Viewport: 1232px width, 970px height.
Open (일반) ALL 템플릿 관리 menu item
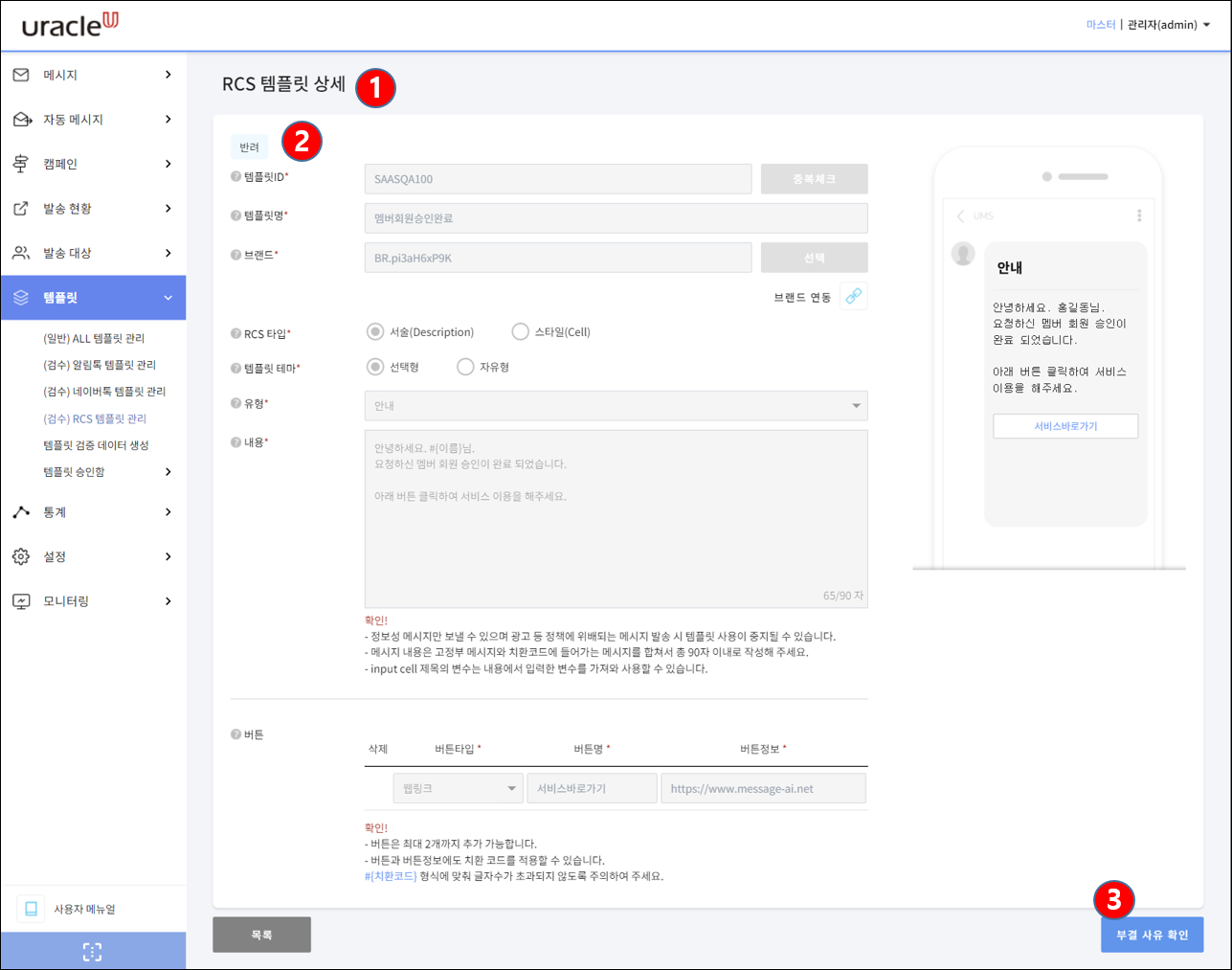click(94, 339)
